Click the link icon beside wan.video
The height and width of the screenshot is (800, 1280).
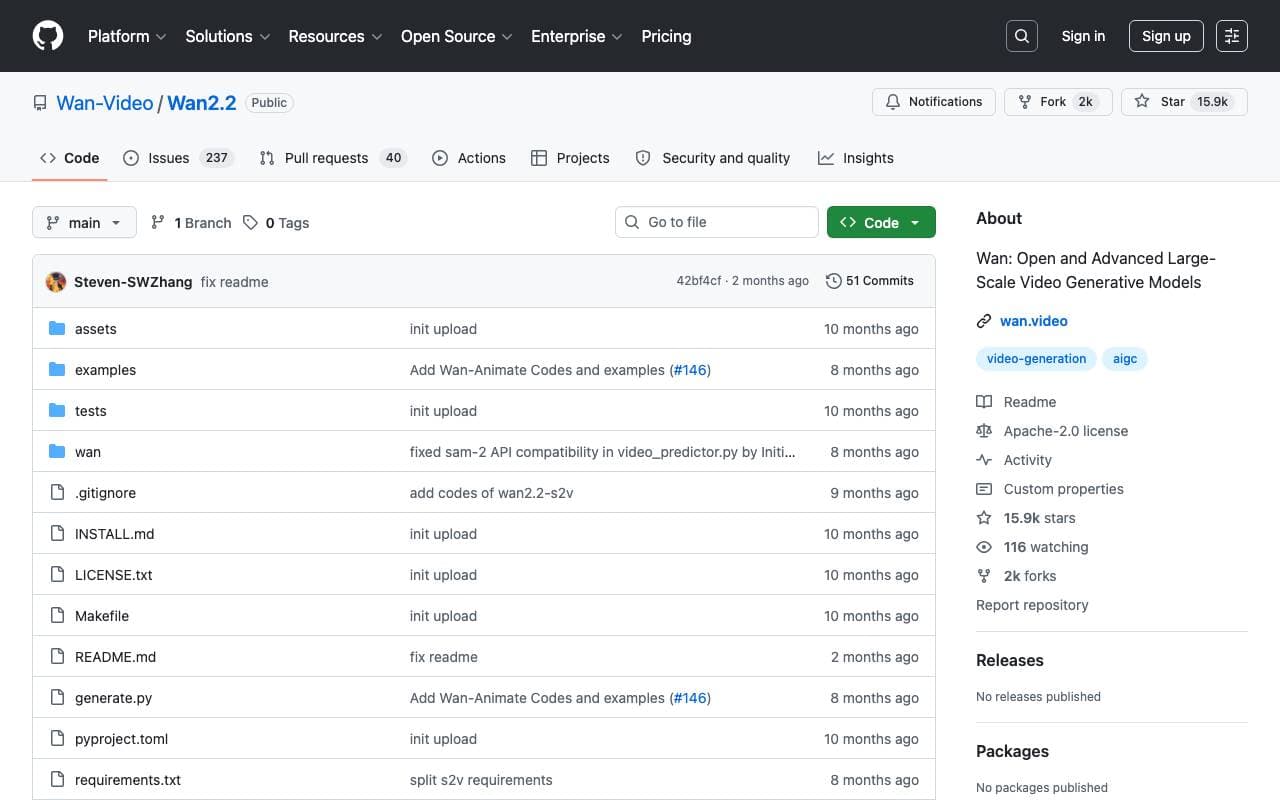coord(984,321)
